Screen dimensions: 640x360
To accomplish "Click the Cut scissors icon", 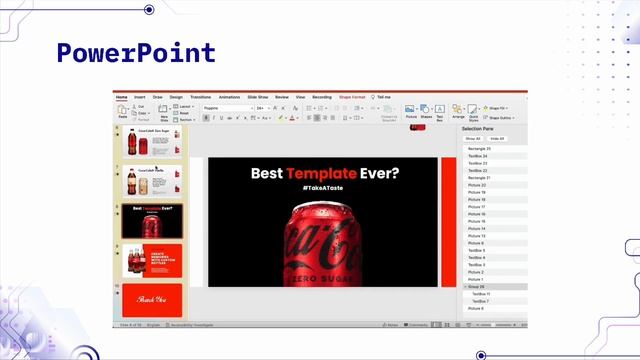I will (134, 107).
